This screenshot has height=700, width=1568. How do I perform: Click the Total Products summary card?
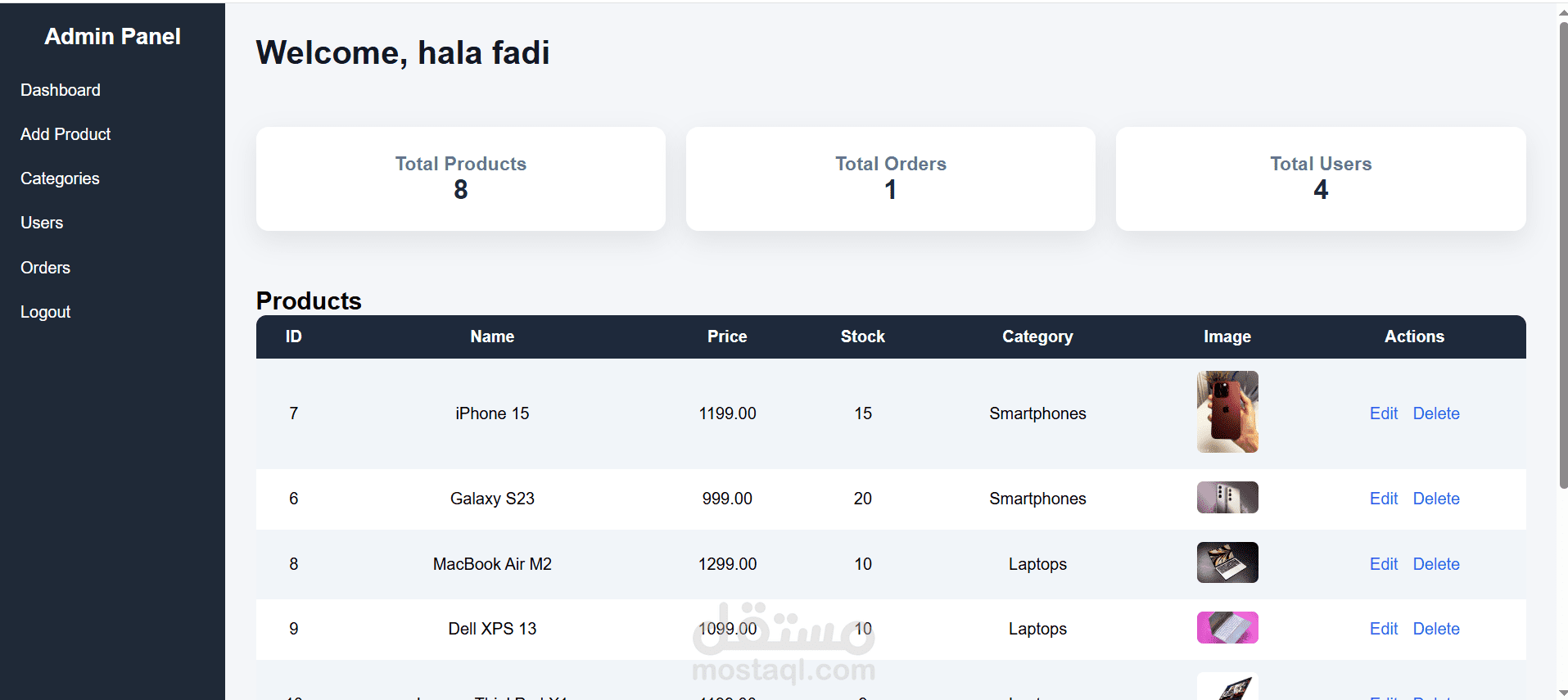point(460,178)
